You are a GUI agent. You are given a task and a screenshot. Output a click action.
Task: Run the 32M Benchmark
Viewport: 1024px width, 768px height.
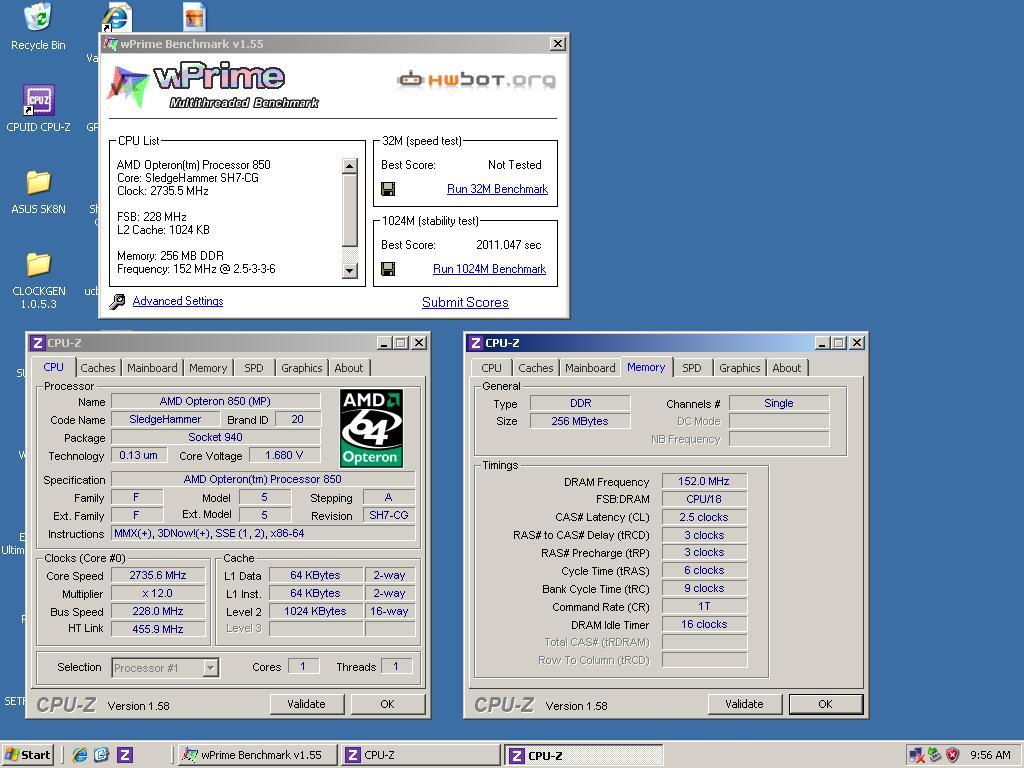click(x=497, y=189)
